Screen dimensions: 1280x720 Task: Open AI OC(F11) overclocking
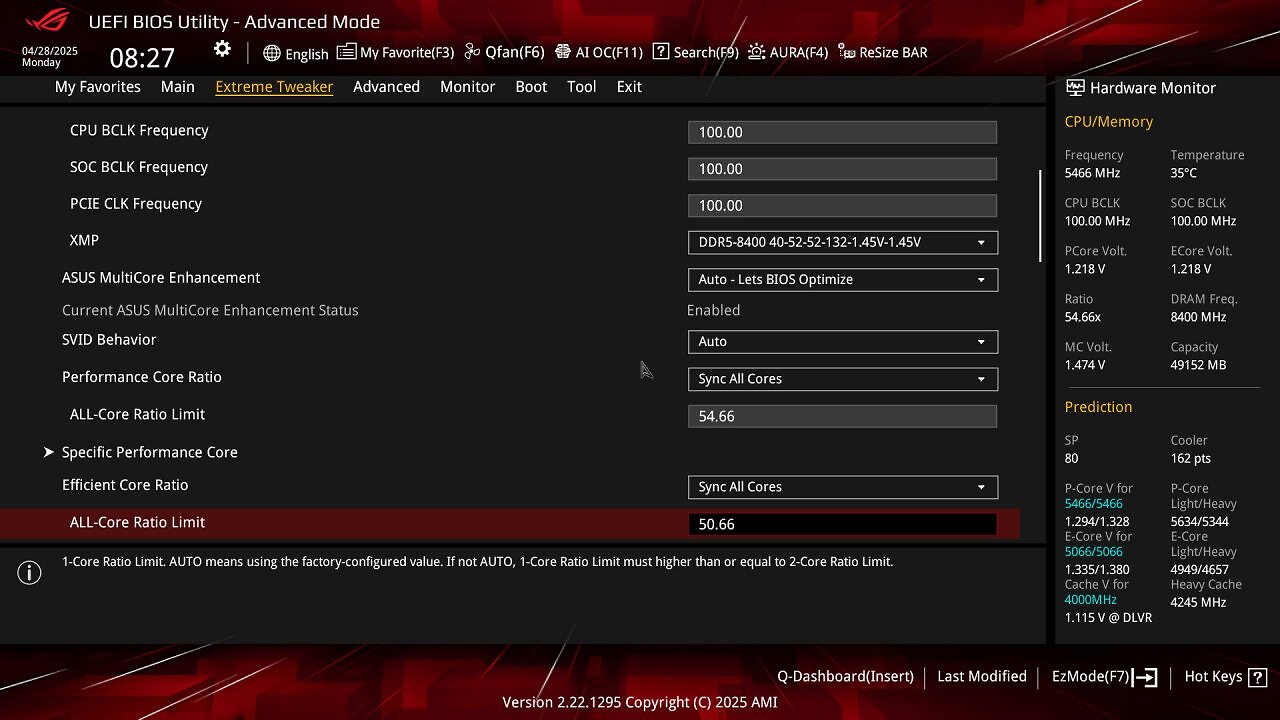599,52
